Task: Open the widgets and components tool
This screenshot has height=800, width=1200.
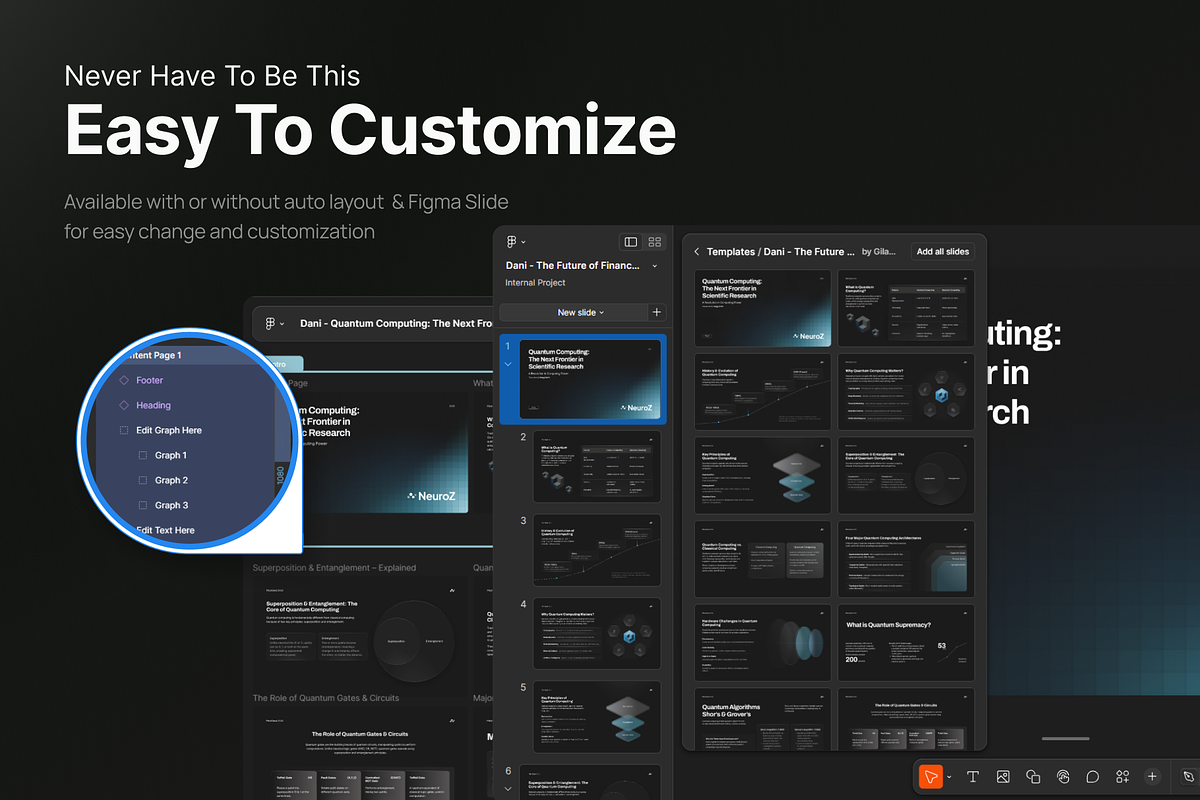Action: (x=1123, y=776)
